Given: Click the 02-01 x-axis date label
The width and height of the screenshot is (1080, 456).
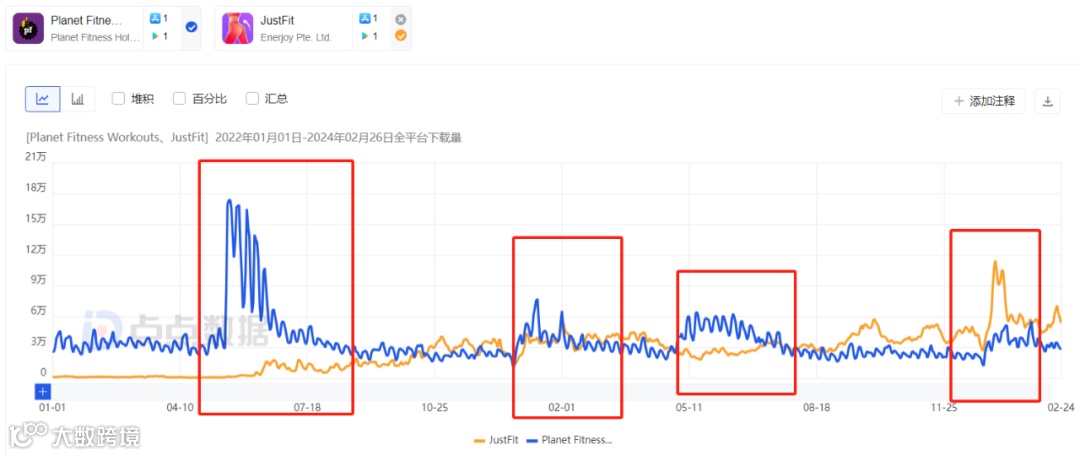Looking at the screenshot, I should click(561, 408).
